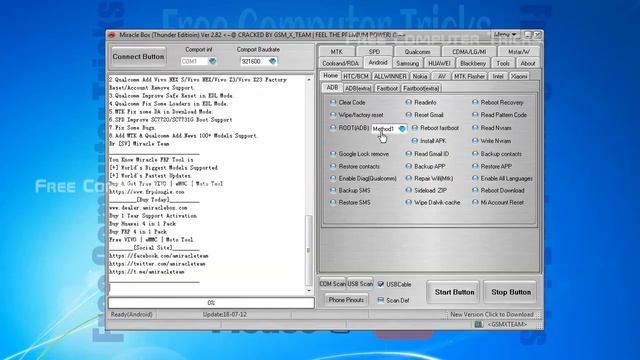Viewport: 640px width, 360px height.
Task: Select the MTK Flasher sub-tab
Action: point(469,76)
